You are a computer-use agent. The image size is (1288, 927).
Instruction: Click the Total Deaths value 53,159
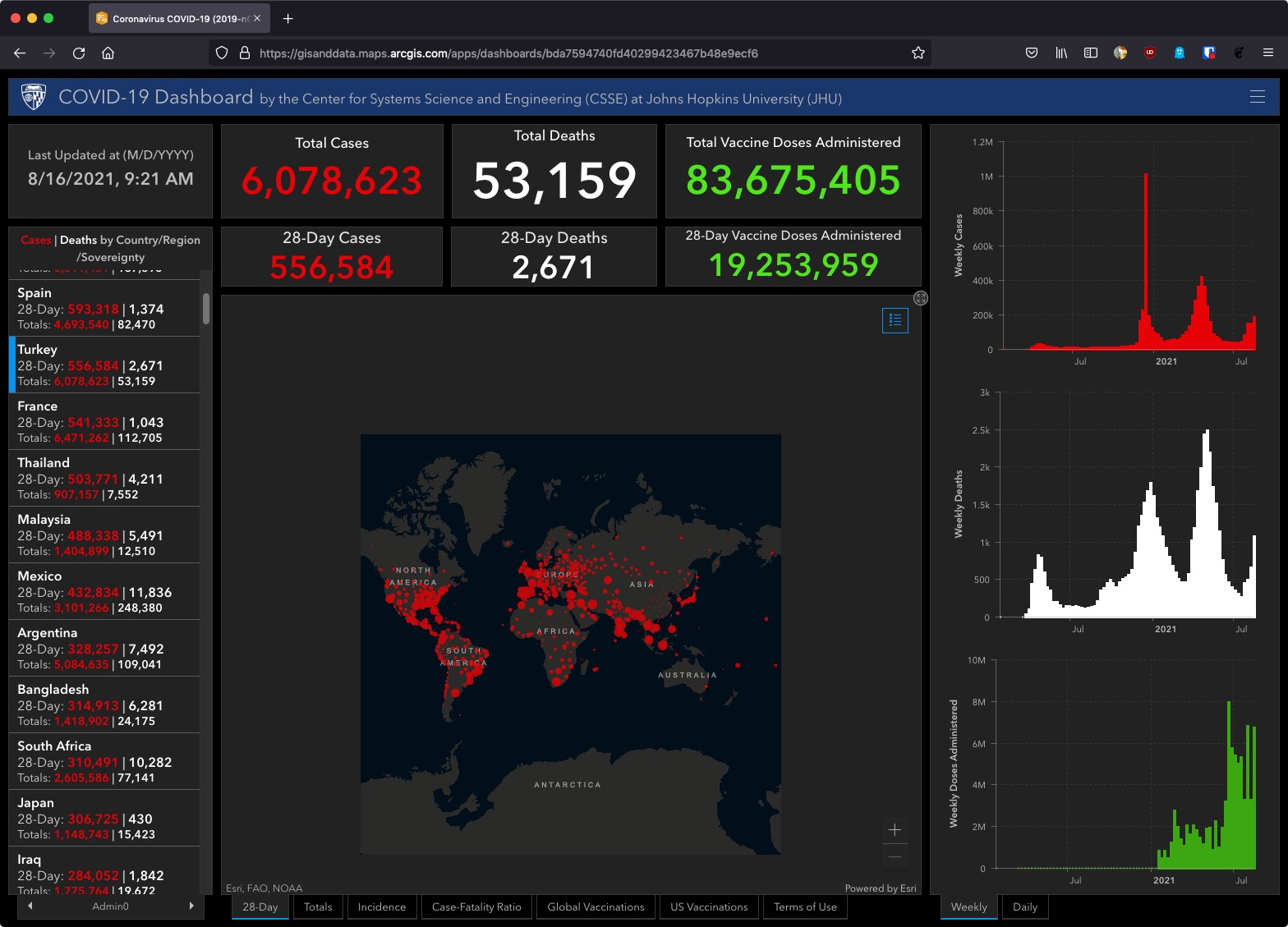point(554,181)
